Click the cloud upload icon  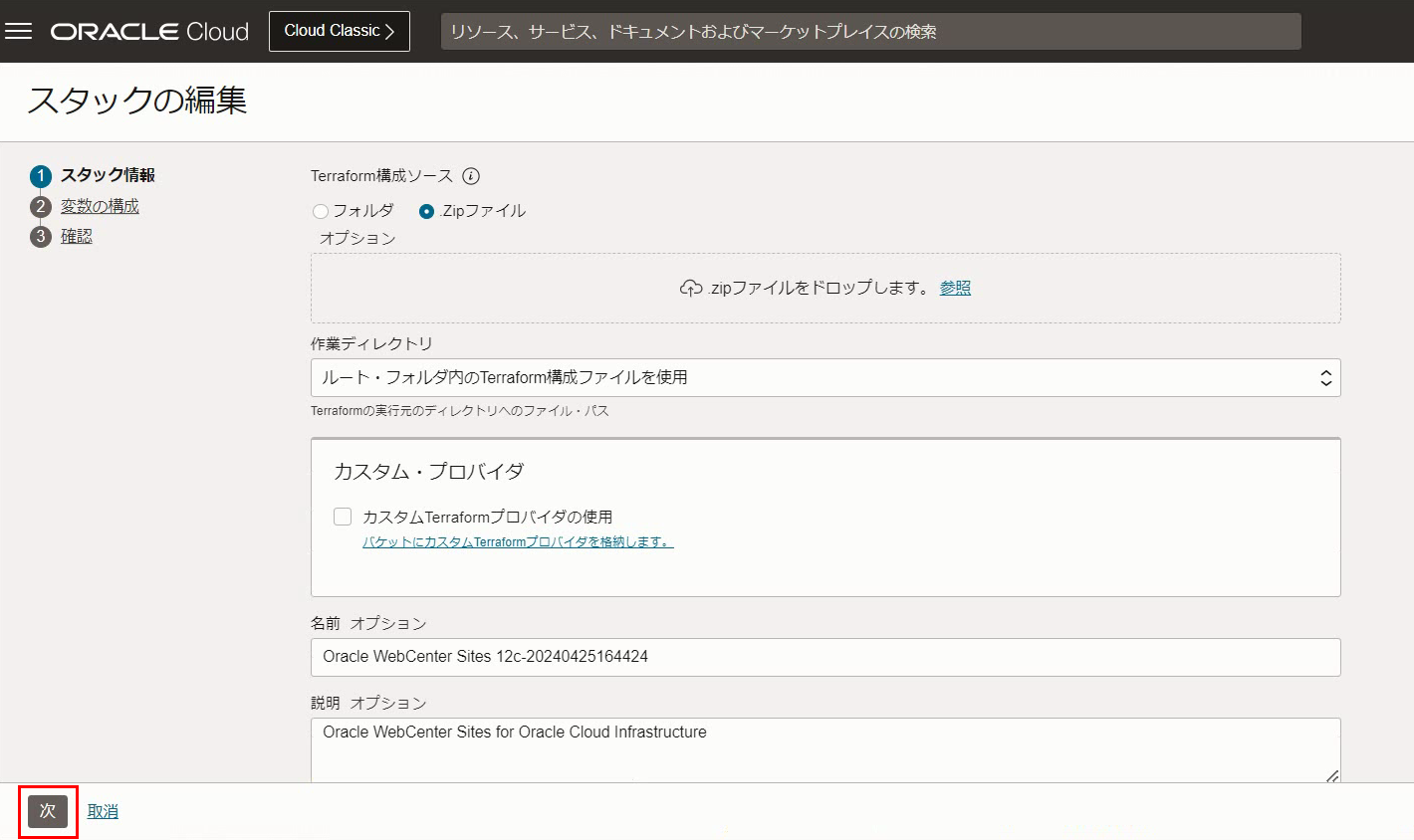tap(691, 288)
